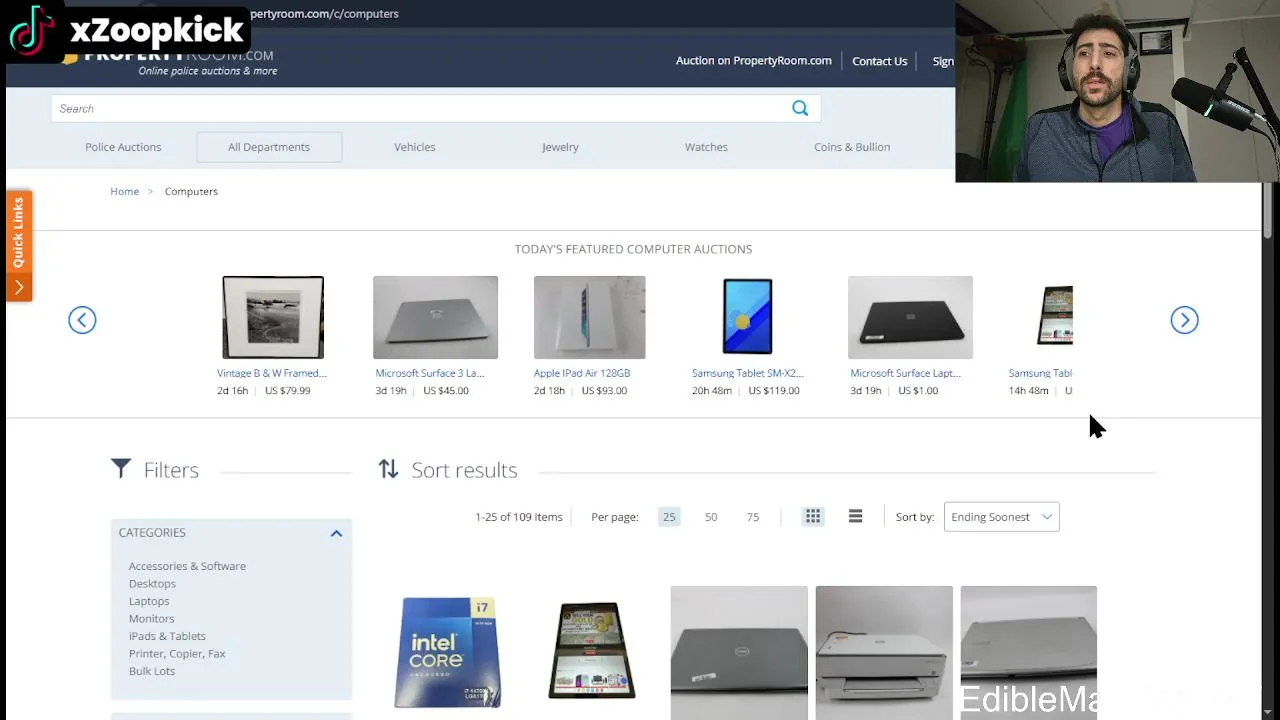
Task: Open the Sort by Ending Soonest dropdown
Action: coord(1001,517)
